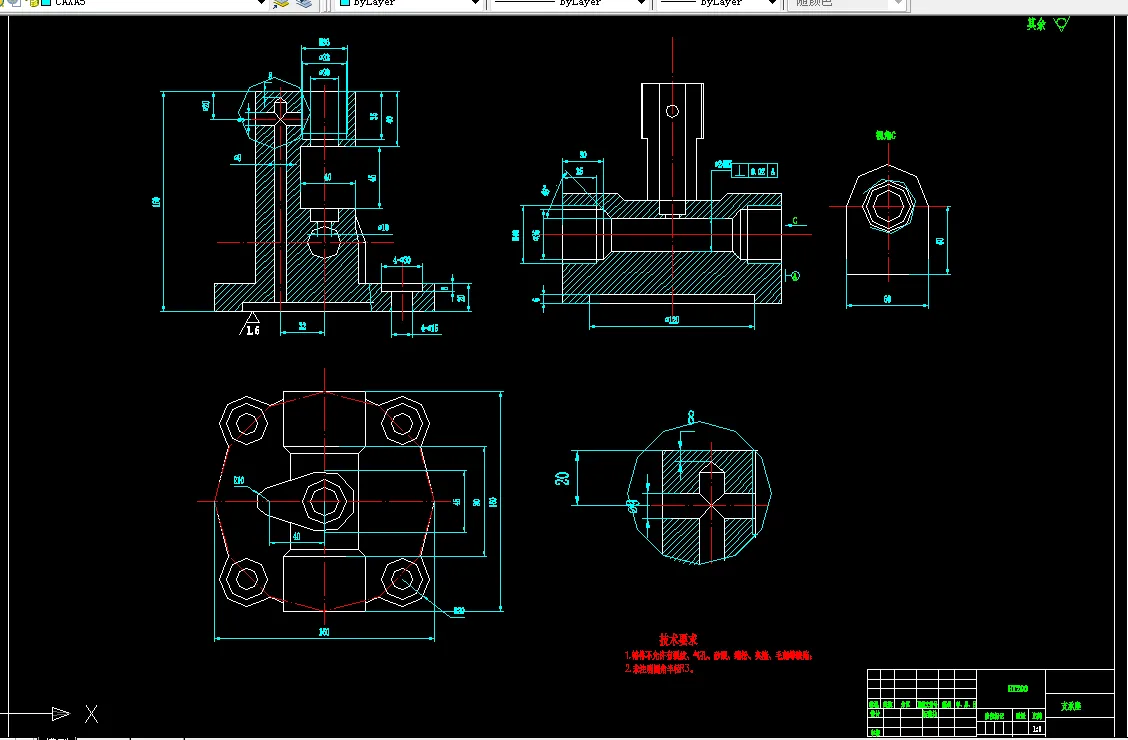Open the greyed plot style dropdown
This screenshot has height=740, width=1128.
(x=897, y=3)
